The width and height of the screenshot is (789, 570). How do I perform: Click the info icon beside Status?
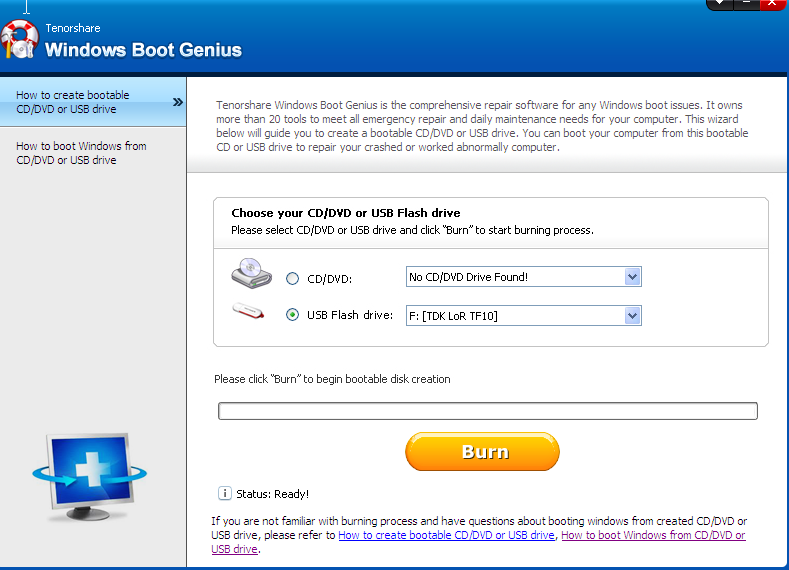pos(224,494)
